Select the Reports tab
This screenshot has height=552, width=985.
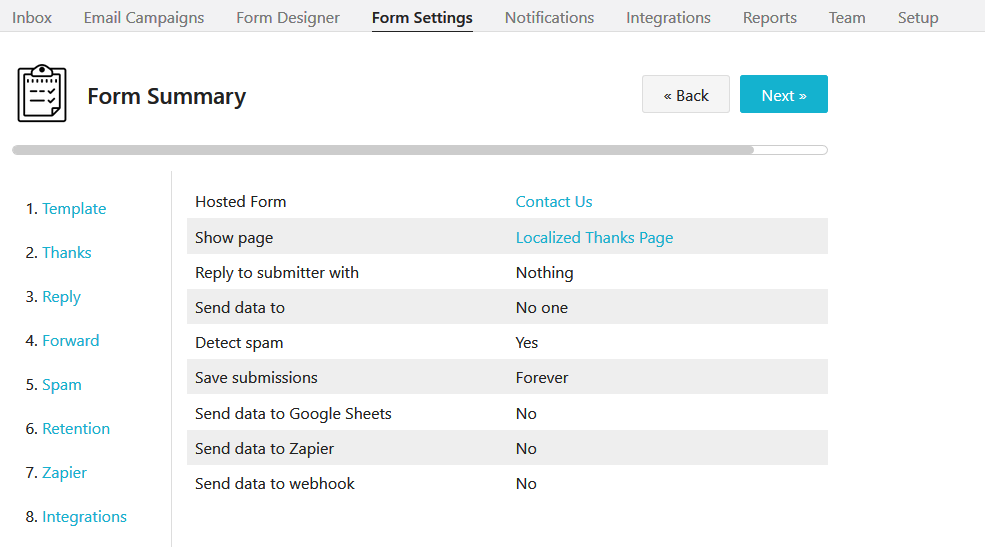coord(770,18)
